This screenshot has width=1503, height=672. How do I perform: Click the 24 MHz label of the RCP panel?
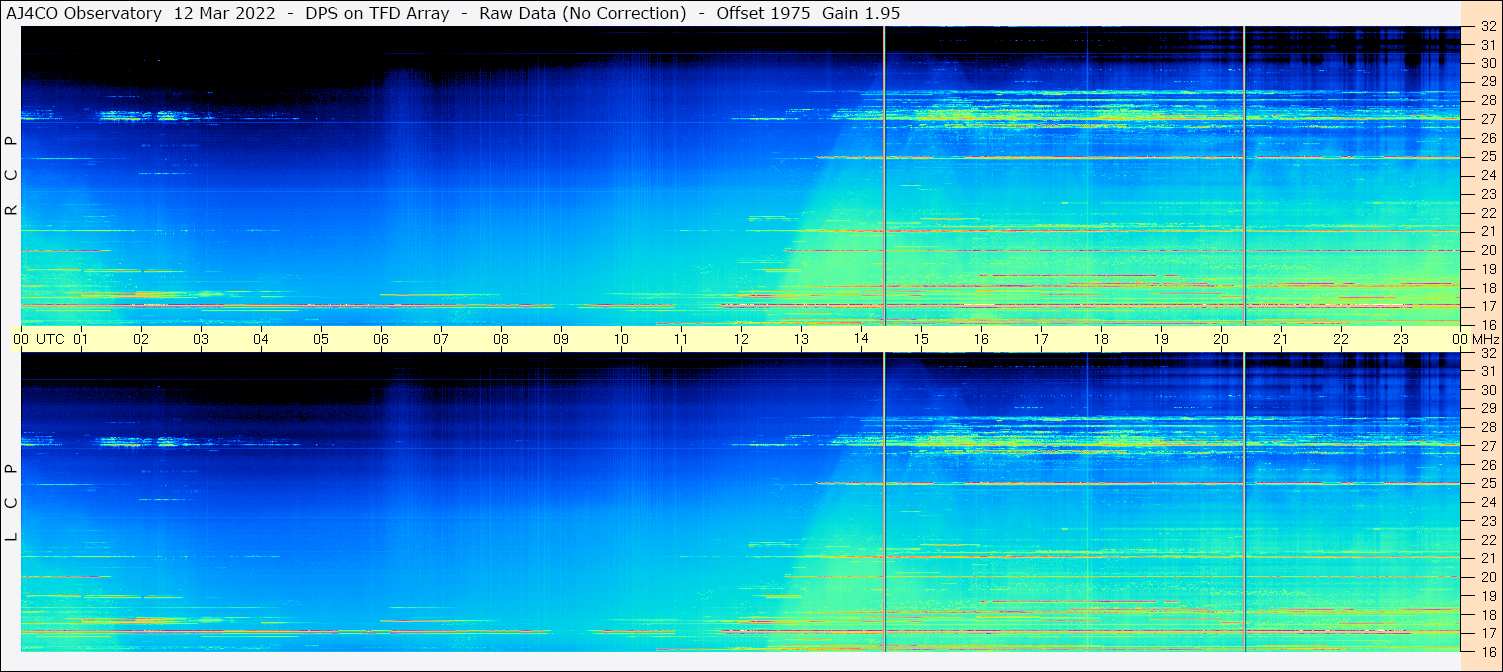1487,176
